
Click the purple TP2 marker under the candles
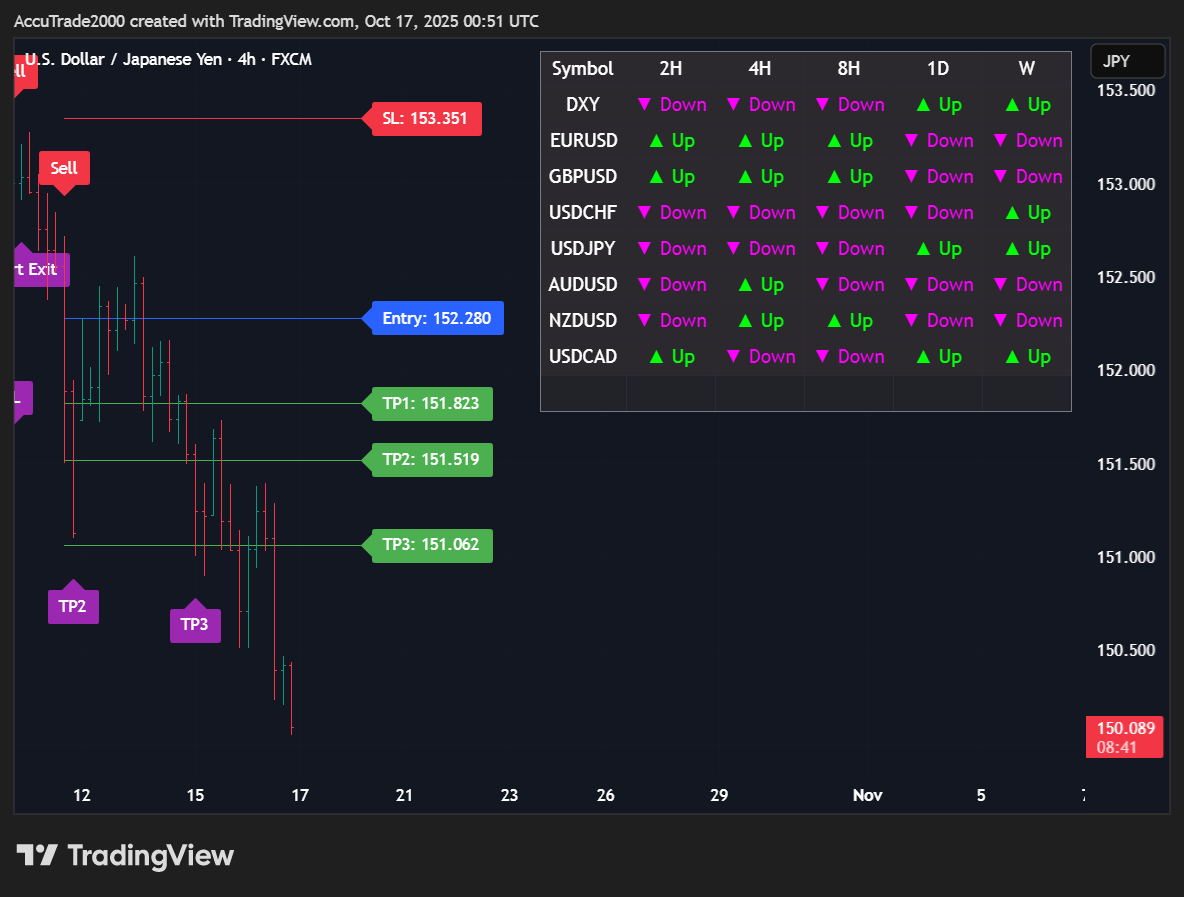pos(73,606)
